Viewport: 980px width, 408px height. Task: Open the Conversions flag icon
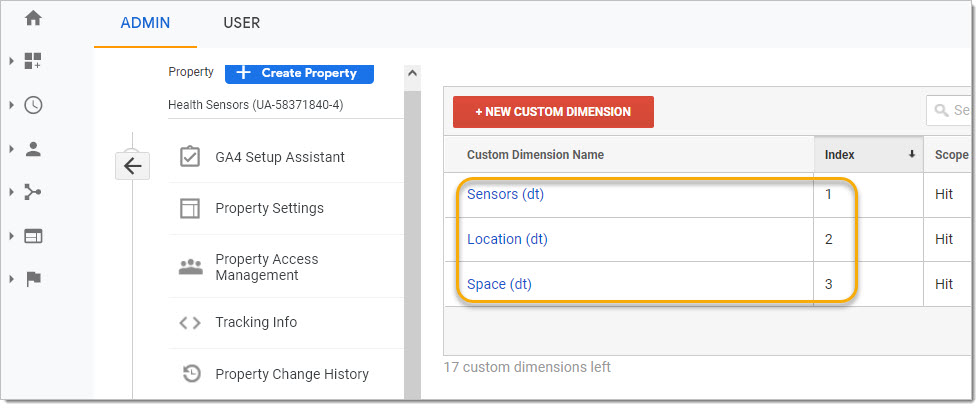(x=33, y=279)
